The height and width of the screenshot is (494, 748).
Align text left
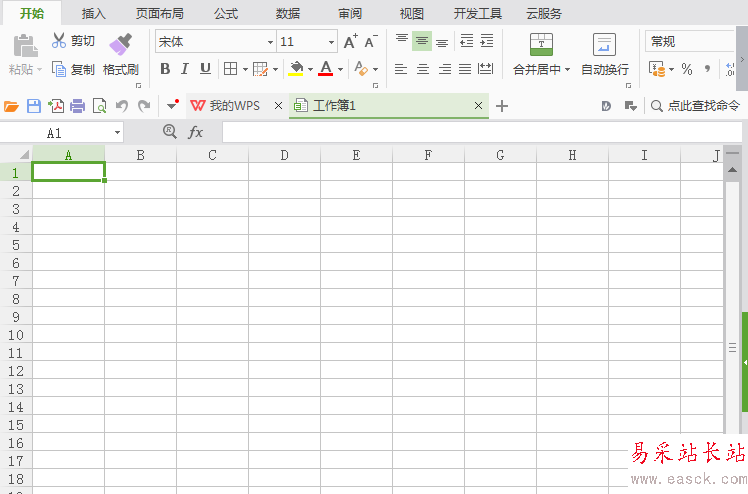(401, 69)
